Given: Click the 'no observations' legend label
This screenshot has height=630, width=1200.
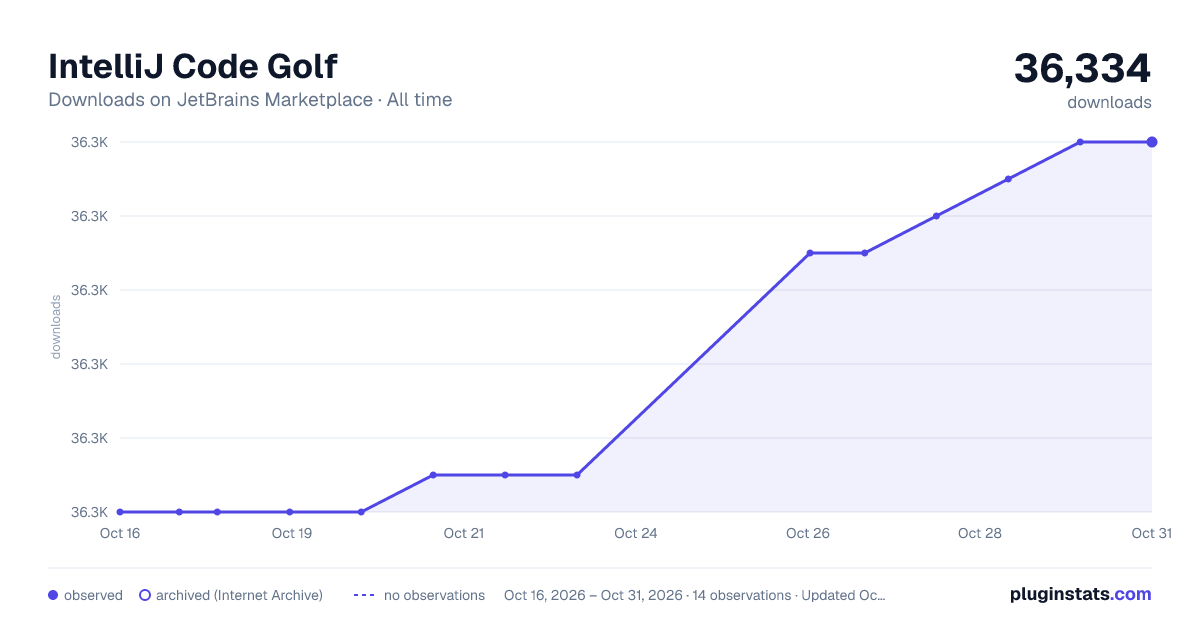Looking at the screenshot, I should click(x=434, y=595).
